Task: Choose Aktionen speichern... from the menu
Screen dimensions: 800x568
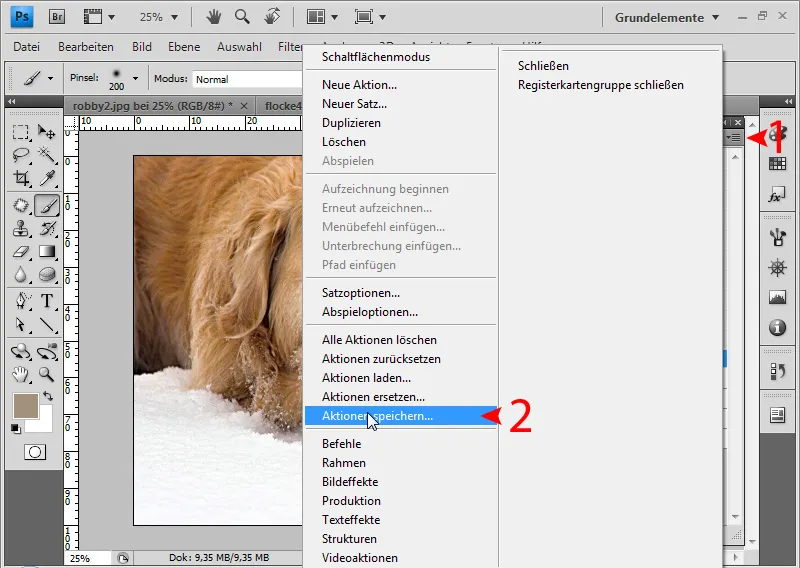Action: pyautogui.click(x=401, y=416)
